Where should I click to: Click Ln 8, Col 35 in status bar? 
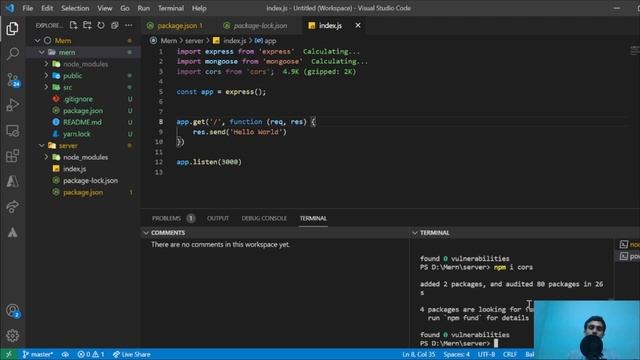click(418, 354)
